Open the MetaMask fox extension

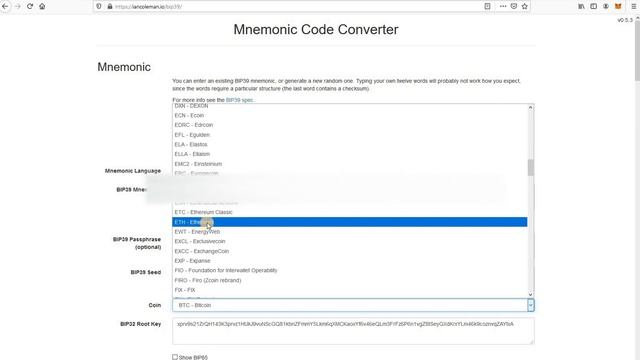pos(618,6)
